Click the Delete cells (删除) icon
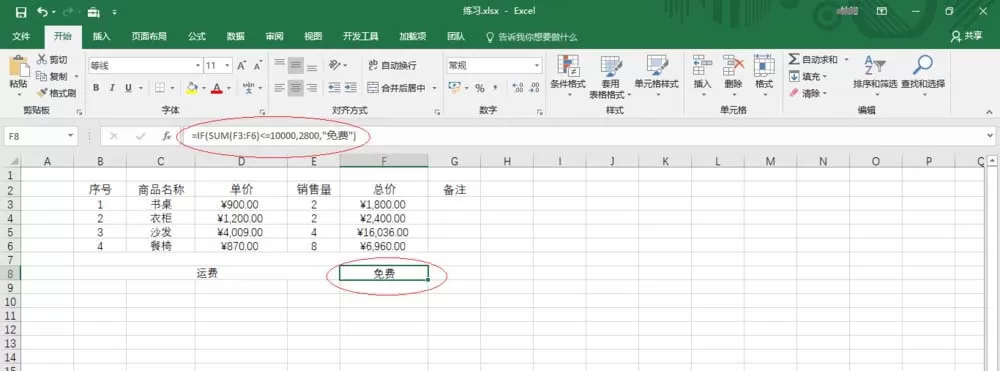The width and height of the screenshot is (1000, 371). 733,66
